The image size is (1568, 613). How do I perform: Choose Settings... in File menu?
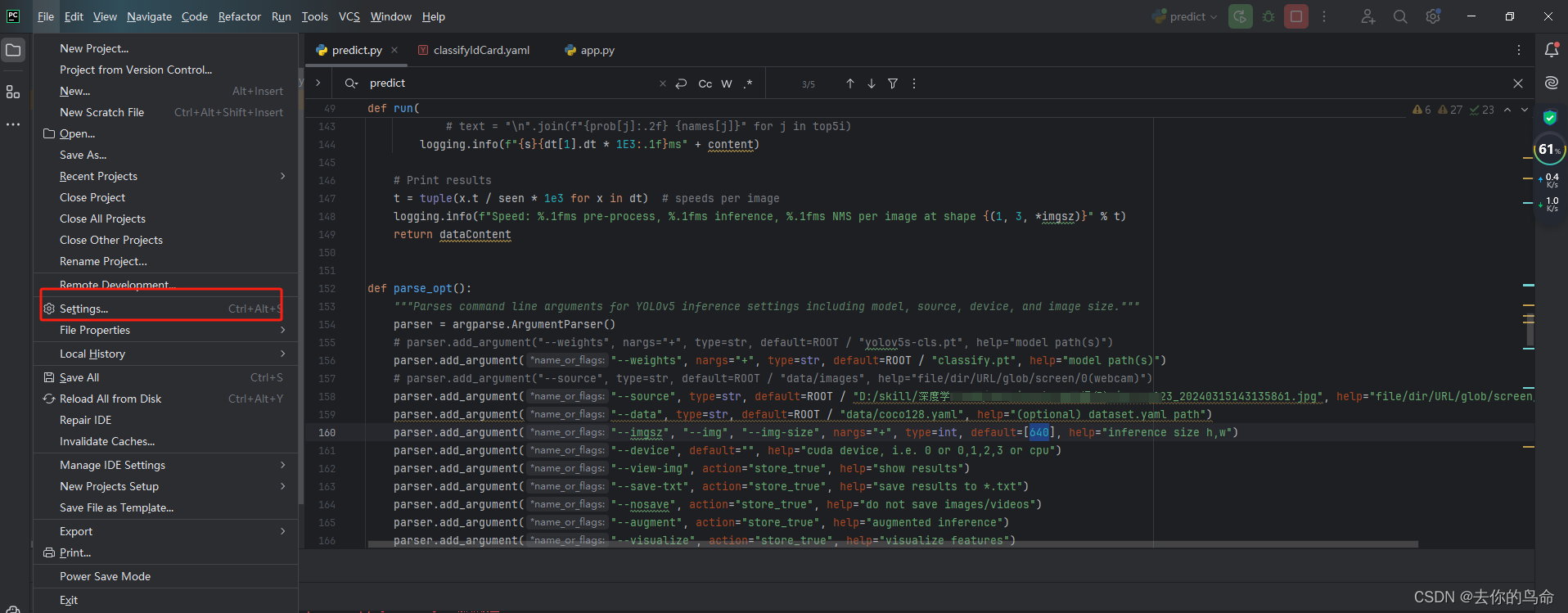(165, 309)
